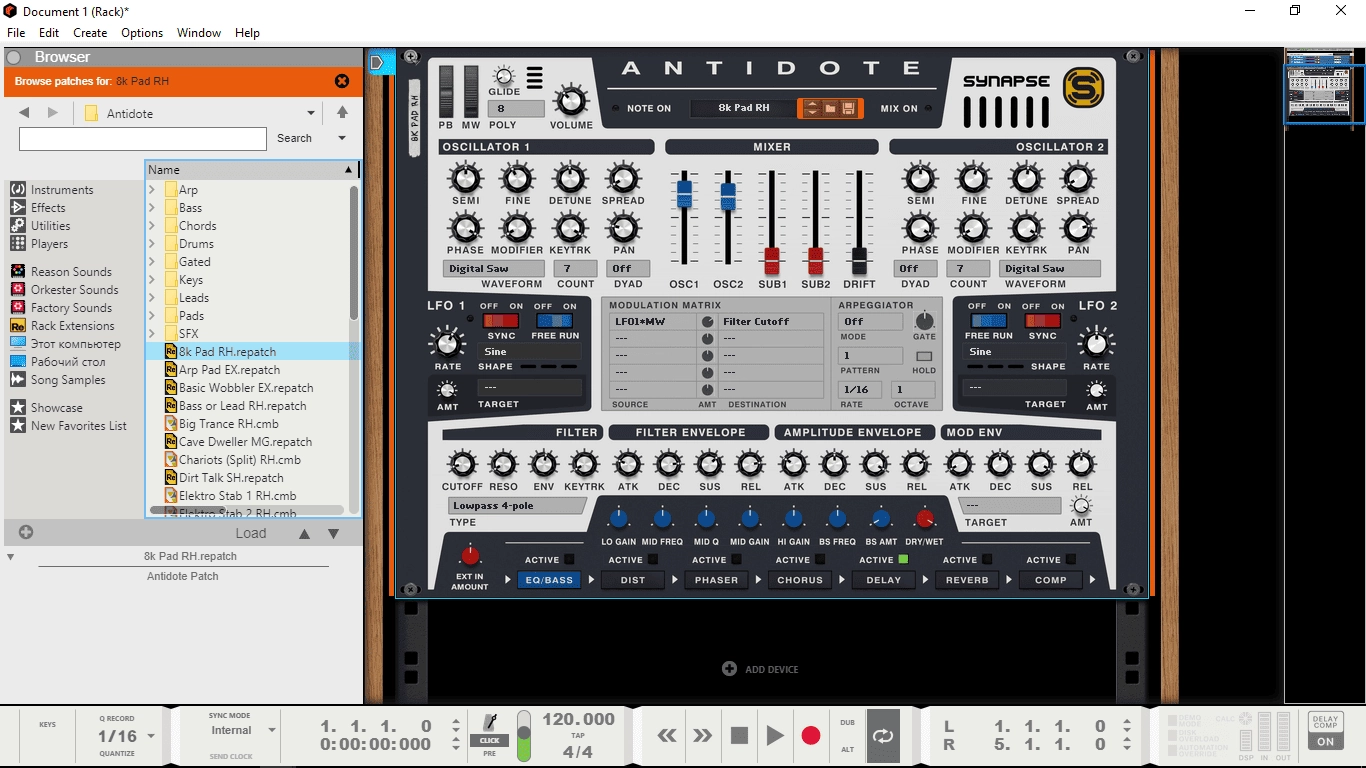Toggle Delay Comp On button
The height and width of the screenshot is (768, 1366).
[1325, 742]
